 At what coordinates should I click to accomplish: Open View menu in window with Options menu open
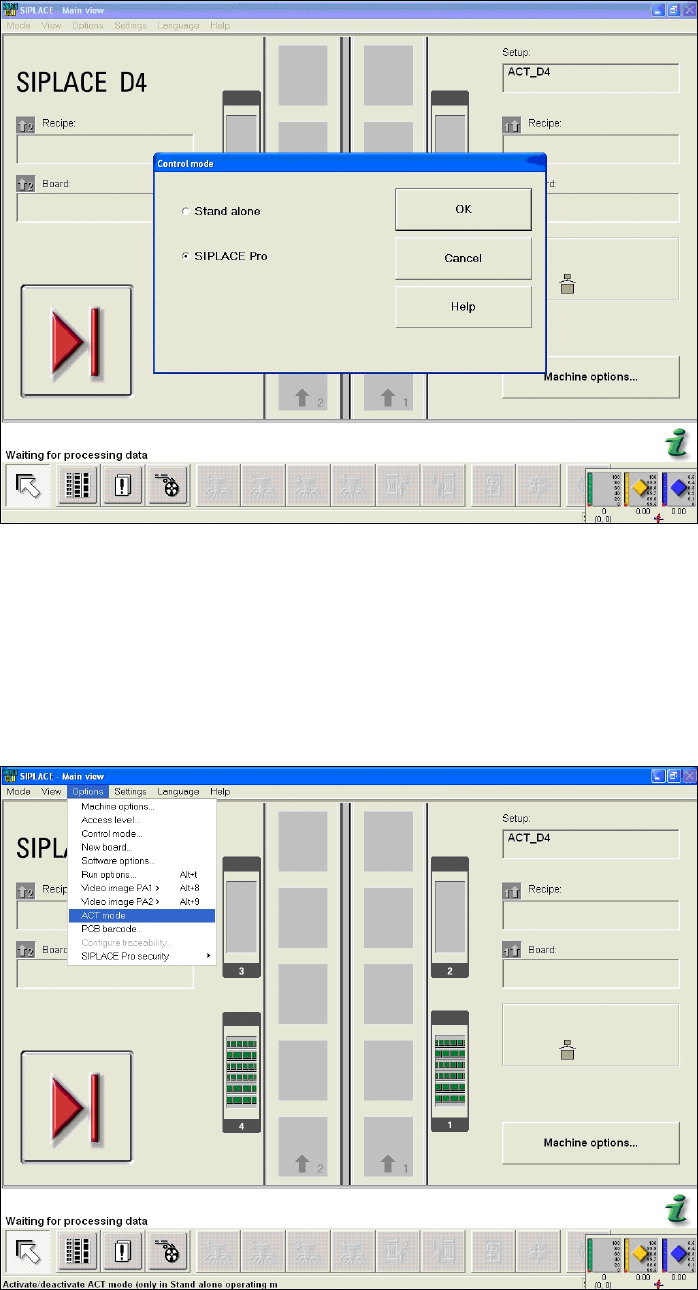(52, 791)
